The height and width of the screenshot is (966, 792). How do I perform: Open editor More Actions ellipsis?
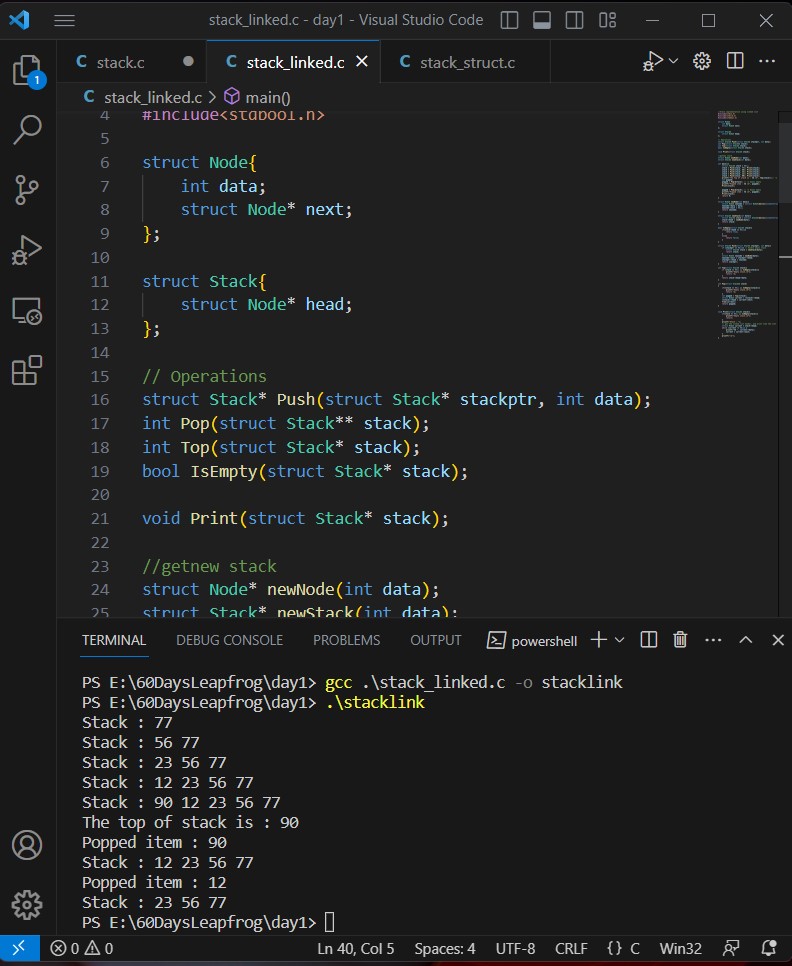pos(767,61)
